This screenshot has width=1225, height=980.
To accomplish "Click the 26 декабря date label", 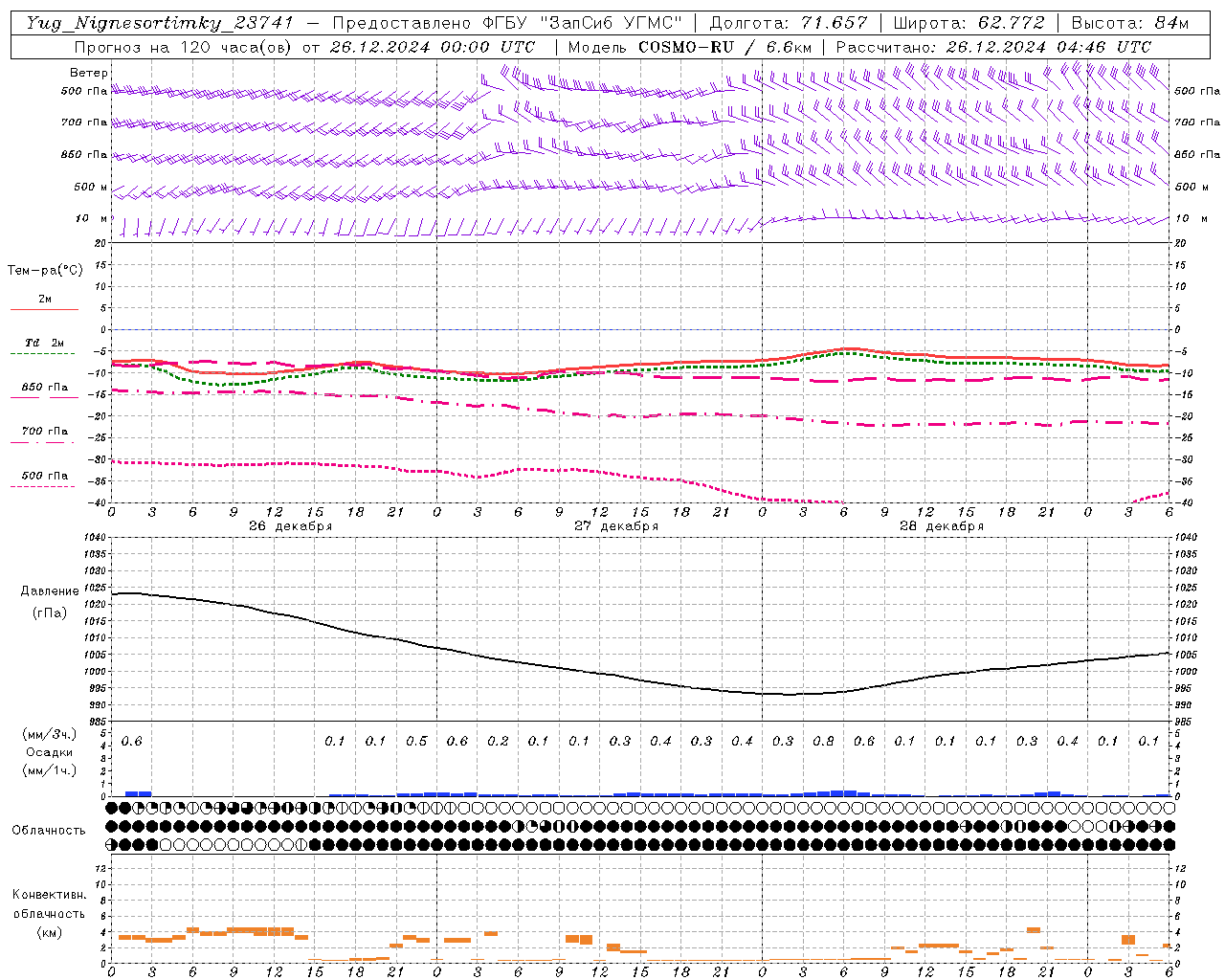I will [x=291, y=526].
